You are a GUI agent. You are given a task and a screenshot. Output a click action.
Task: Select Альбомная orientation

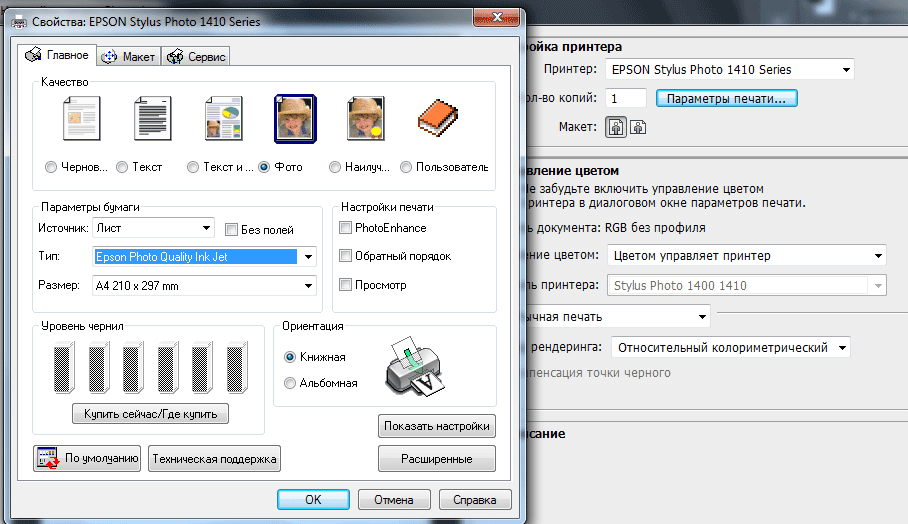click(290, 383)
